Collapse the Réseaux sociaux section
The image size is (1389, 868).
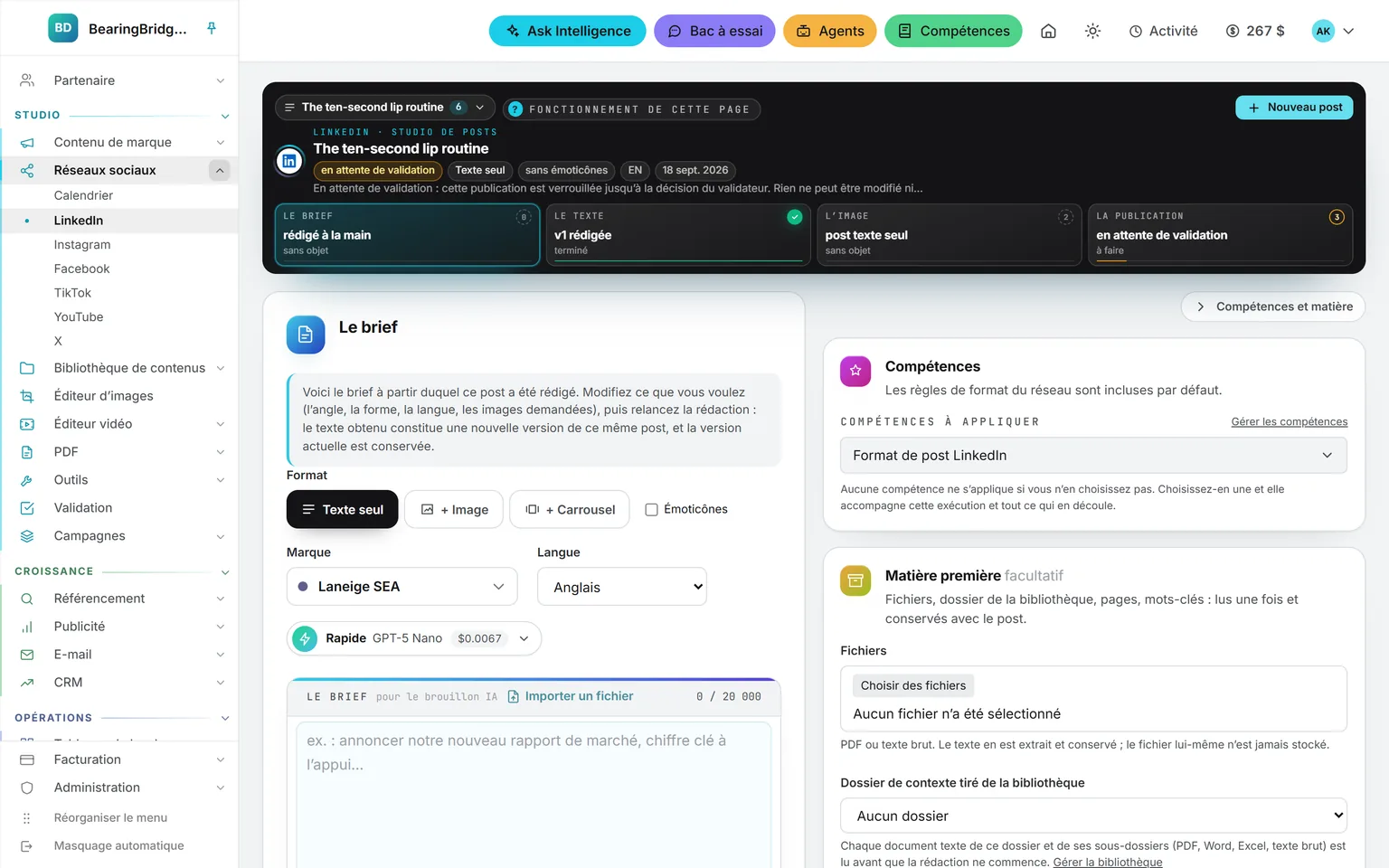[219, 170]
